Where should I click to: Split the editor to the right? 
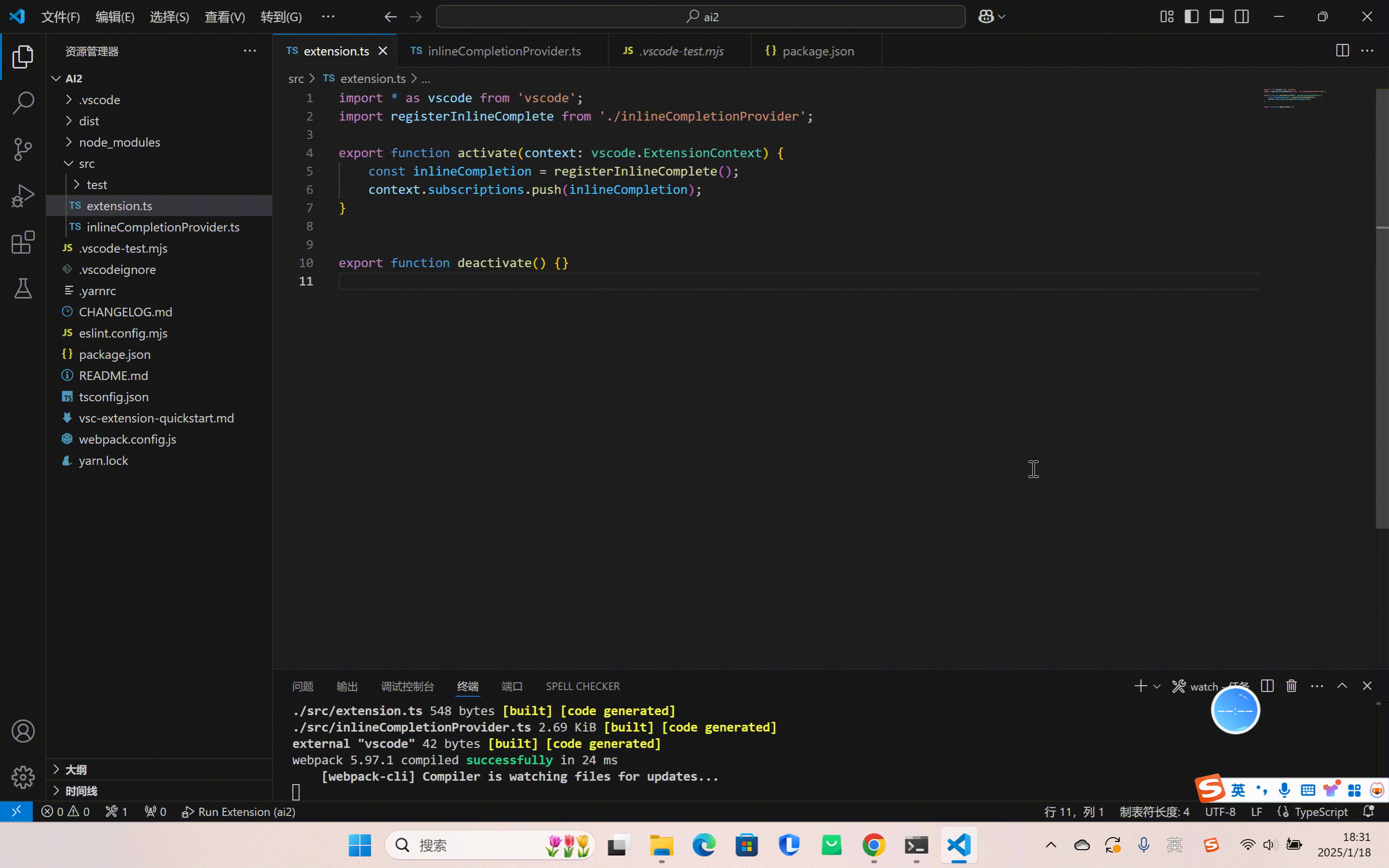(1342, 51)
